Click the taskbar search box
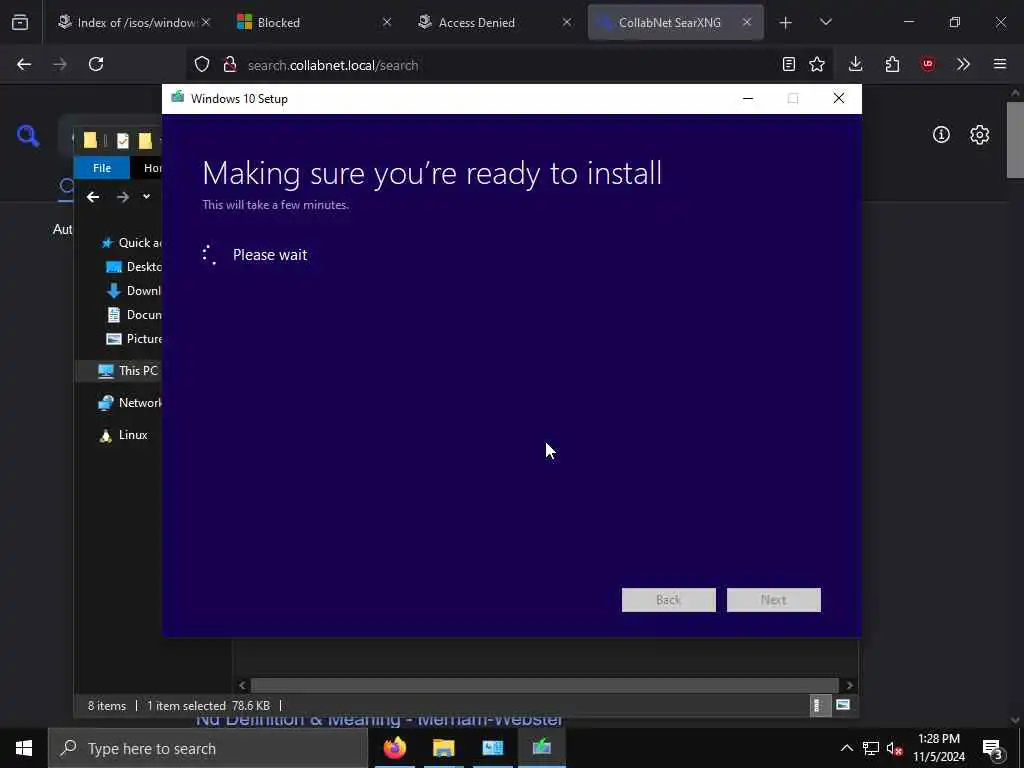The width and height of the screenshot is (1024, 768). pyautogui.click(x=208, y=748)
